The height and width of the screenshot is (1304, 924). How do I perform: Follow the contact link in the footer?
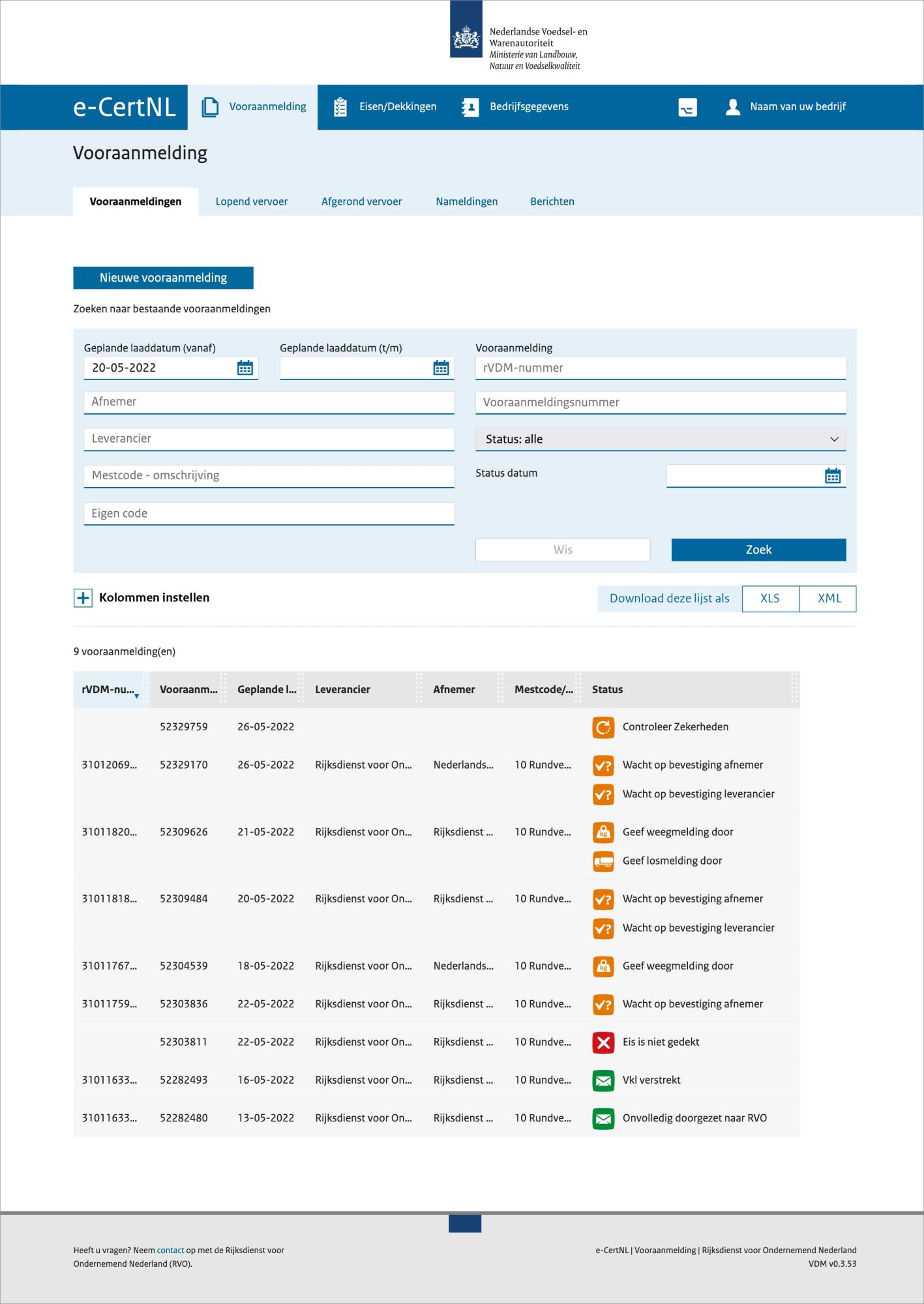(170, 1250)
